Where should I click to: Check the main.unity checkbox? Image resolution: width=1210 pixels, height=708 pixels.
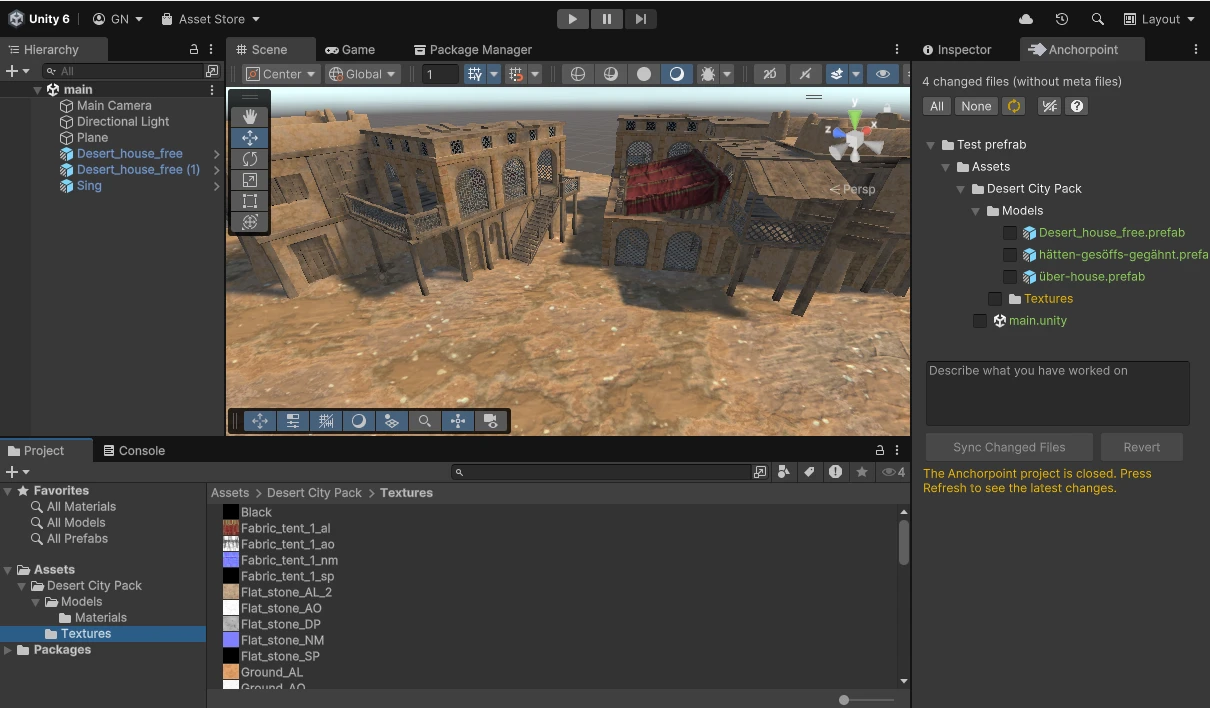(979, 320)
